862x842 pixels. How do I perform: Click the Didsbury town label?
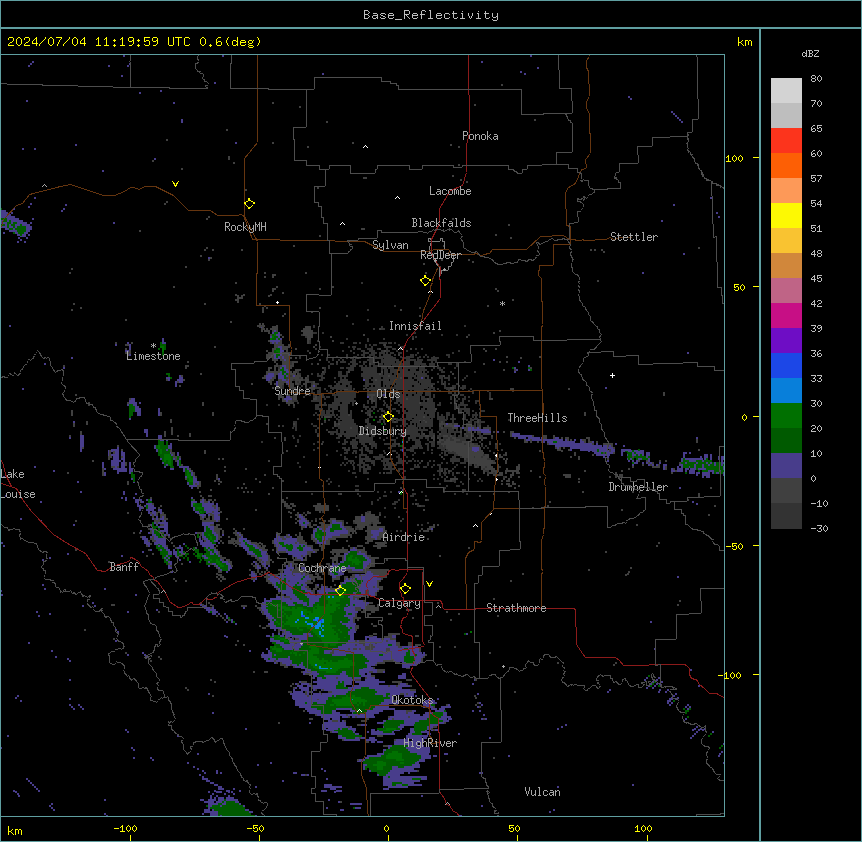[383, 431]
